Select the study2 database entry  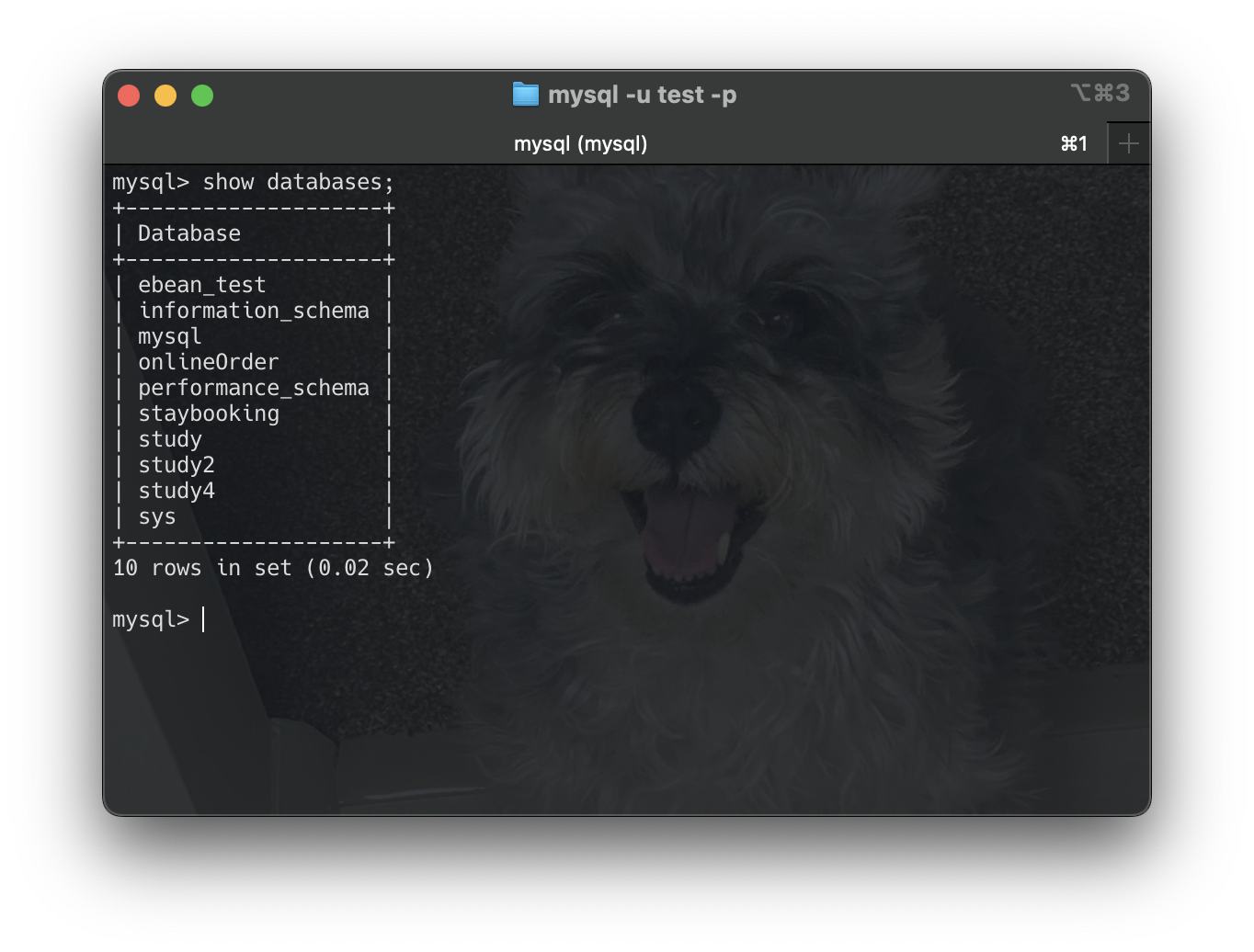(176, 465)
